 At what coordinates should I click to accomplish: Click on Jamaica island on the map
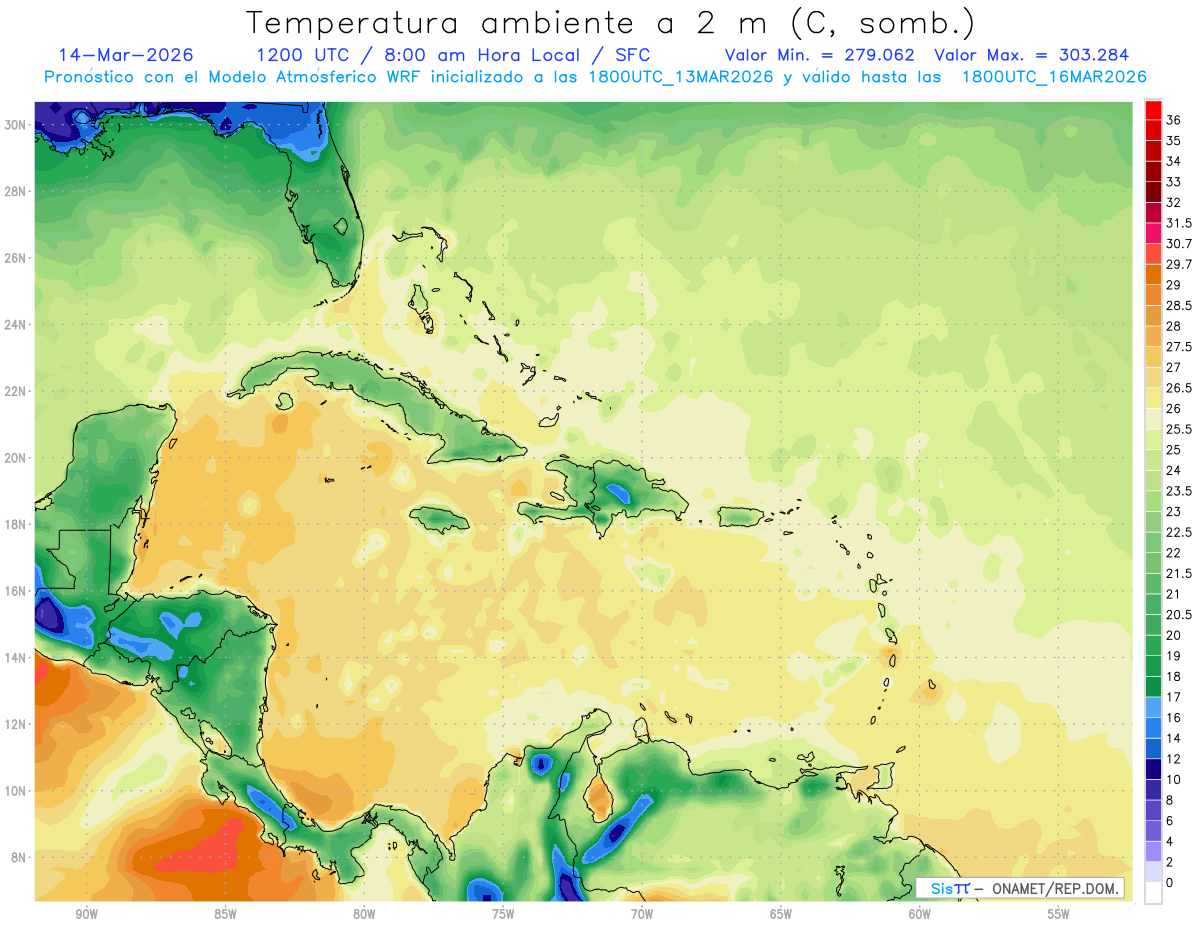coord(433,518)
